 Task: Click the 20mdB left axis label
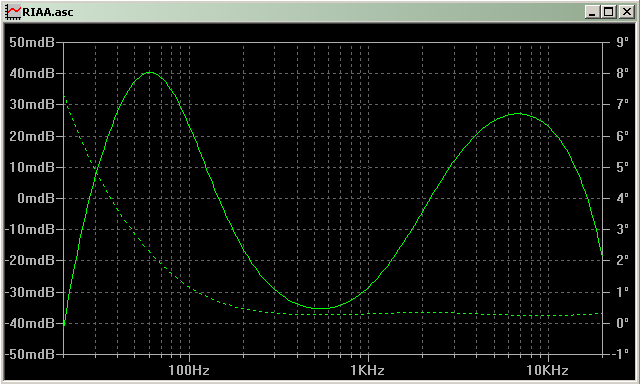[32, 136]
